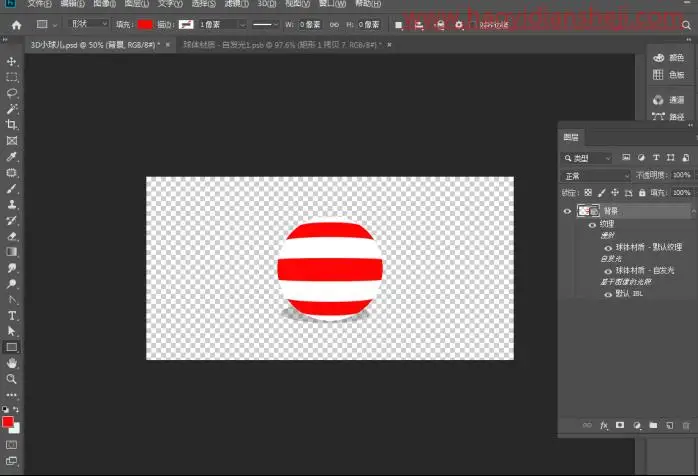Select the Gradient tool
This screenshot has width=698, height=476.
(x=12, y=252)
